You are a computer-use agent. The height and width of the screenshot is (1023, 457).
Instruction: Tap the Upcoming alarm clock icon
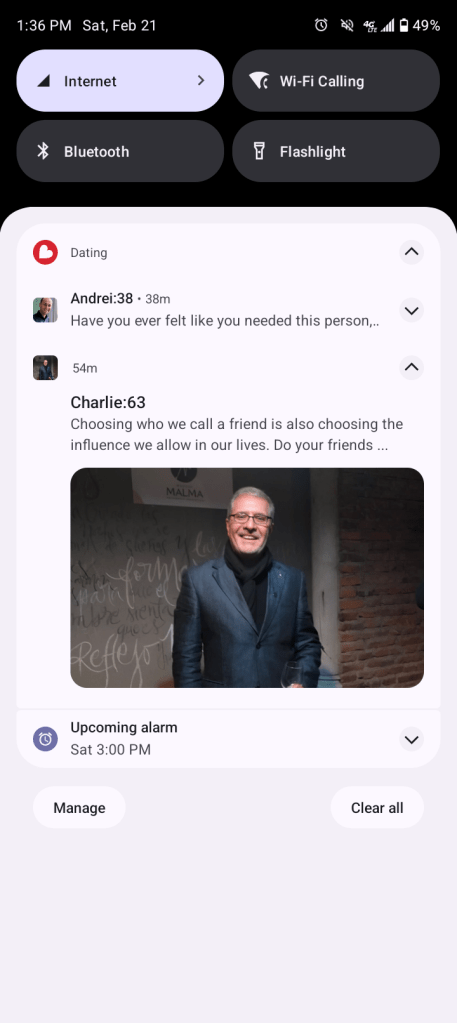(45, 739)
